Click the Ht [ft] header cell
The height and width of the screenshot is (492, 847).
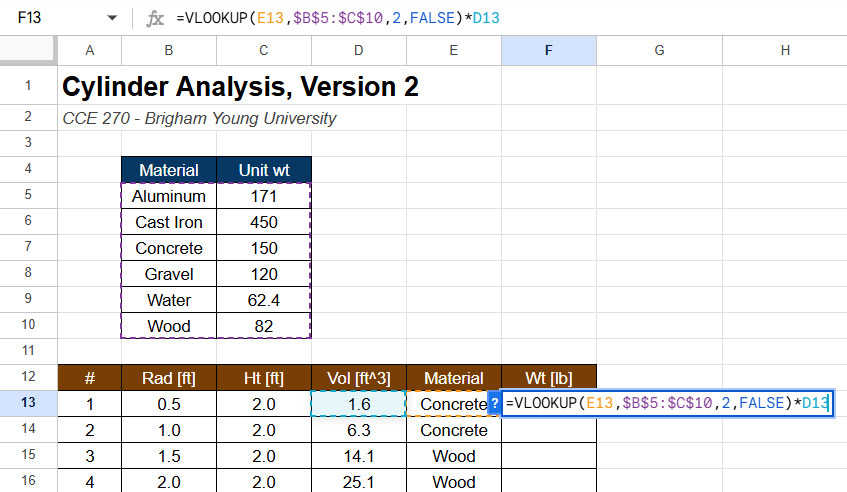point(264,378)
